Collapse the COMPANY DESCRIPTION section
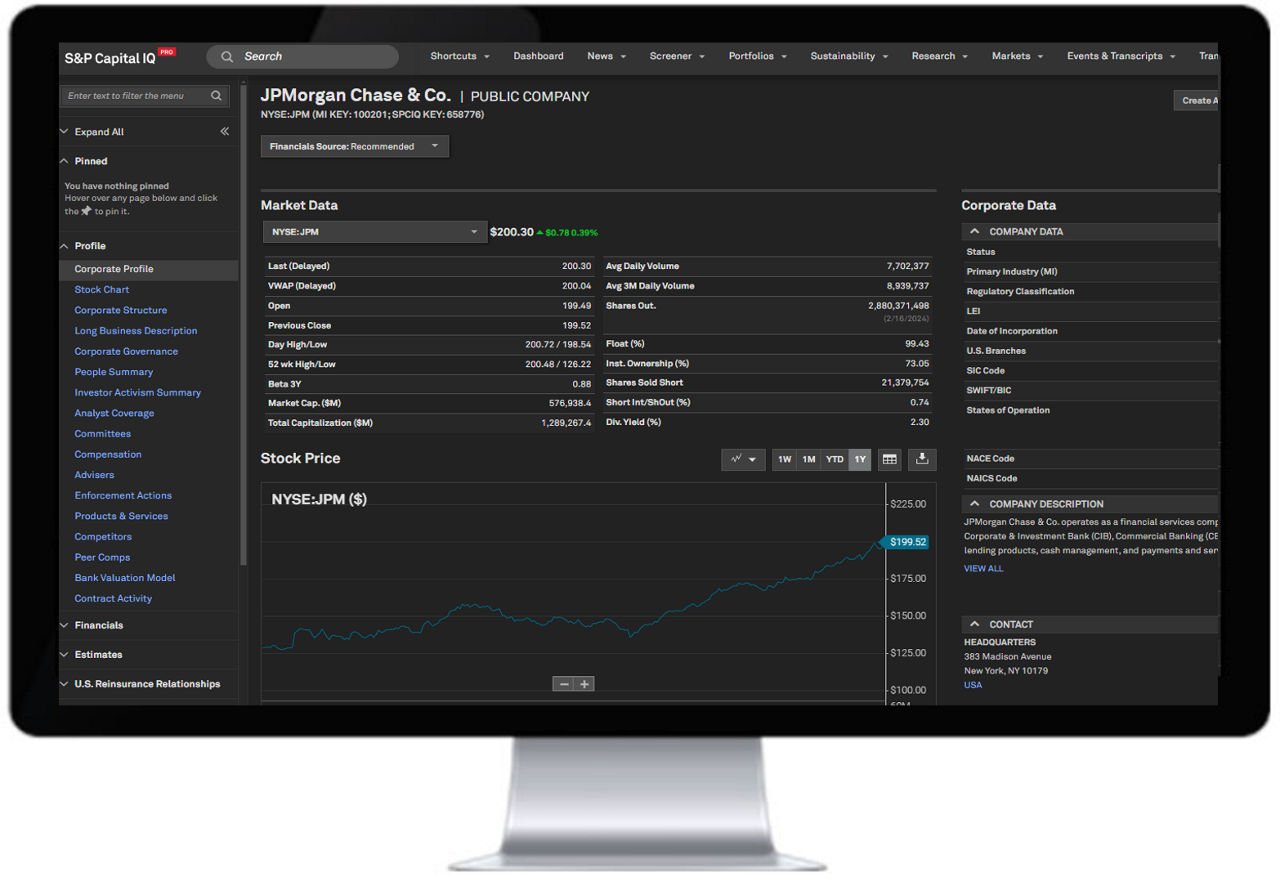The height and width of the screenshot is (884, 1280). click(x=975, y=504)
